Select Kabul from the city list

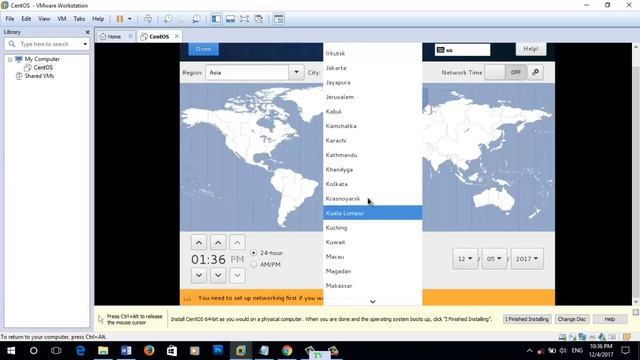click(x=373, y=111)
